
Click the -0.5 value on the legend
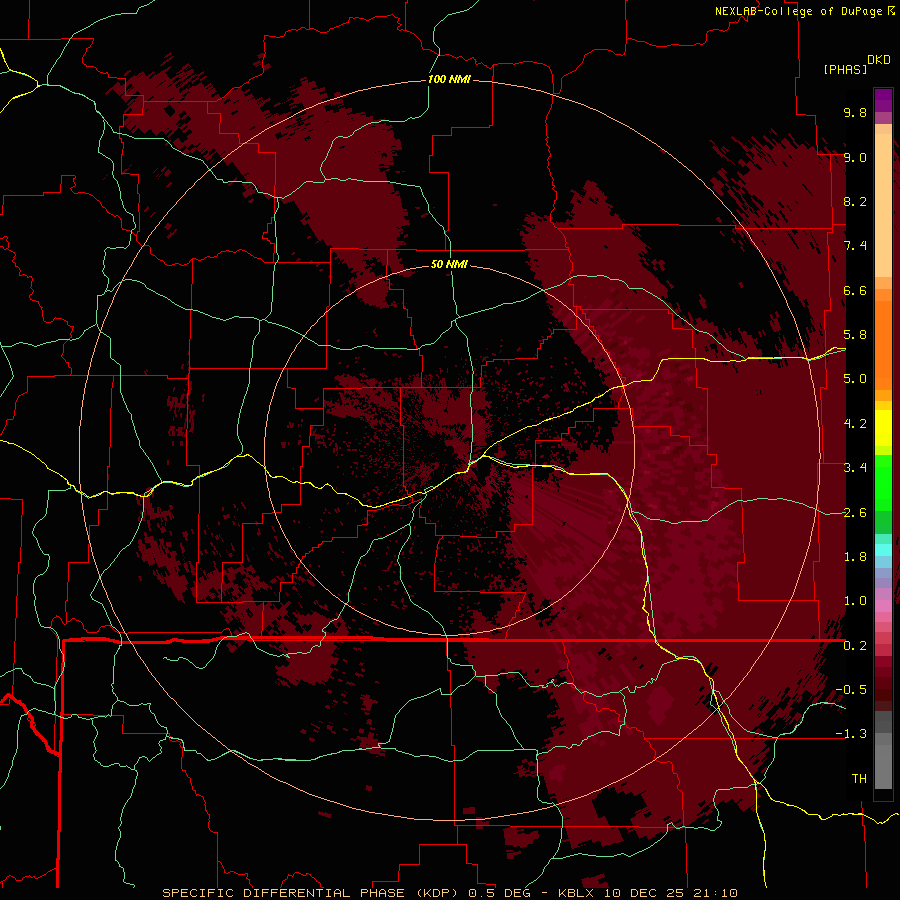coord(851,690)
